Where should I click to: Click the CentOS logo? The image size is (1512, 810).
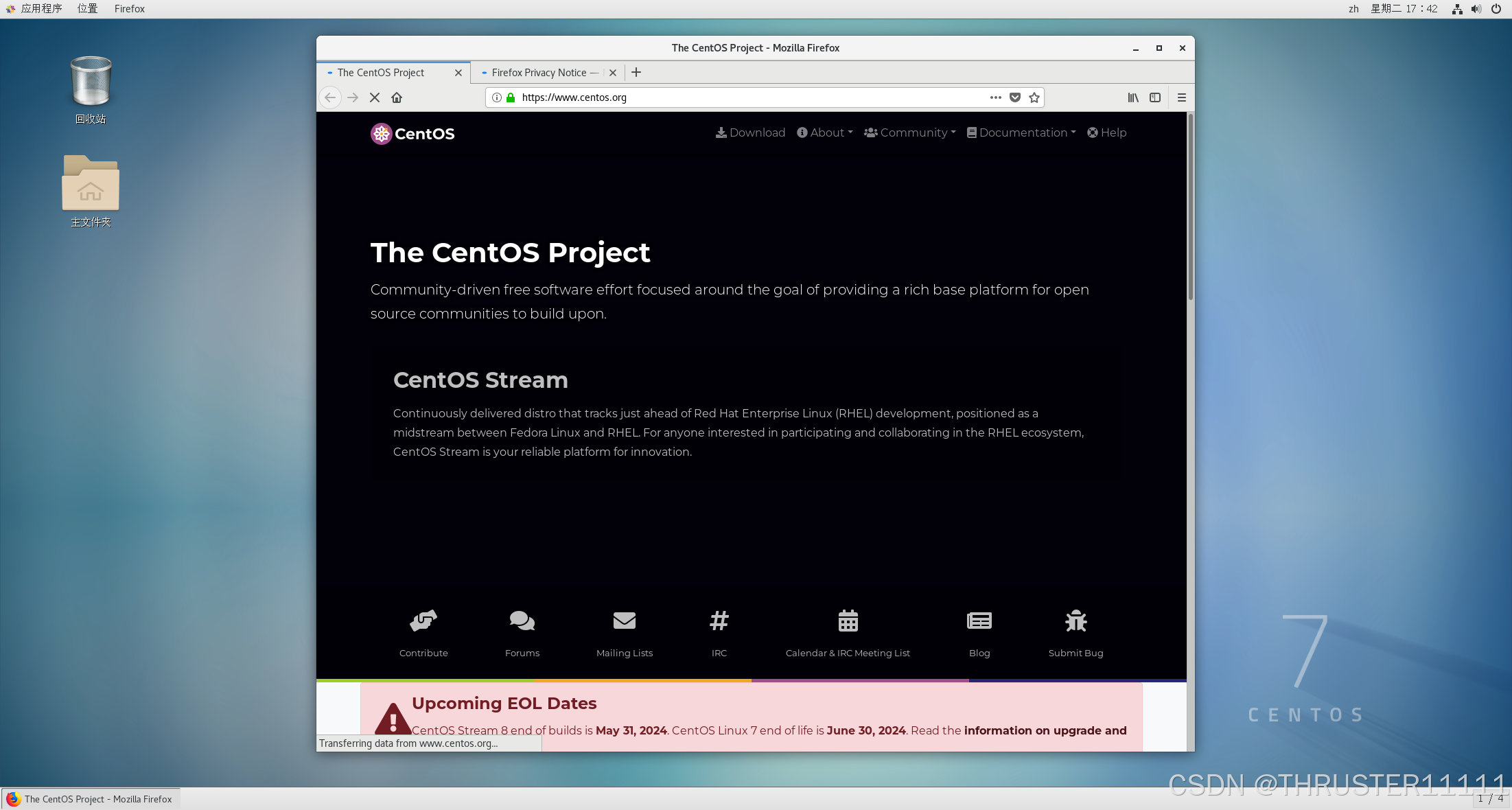(x=412, y=134)
